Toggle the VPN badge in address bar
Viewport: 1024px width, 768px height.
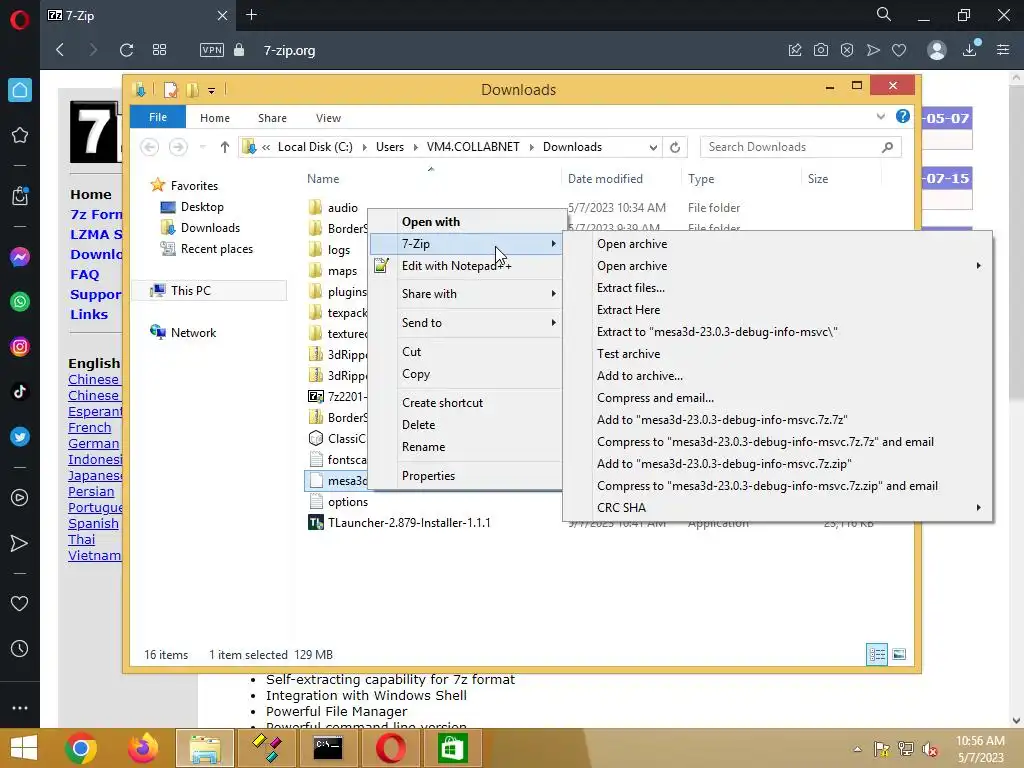(x=212, y=50)
